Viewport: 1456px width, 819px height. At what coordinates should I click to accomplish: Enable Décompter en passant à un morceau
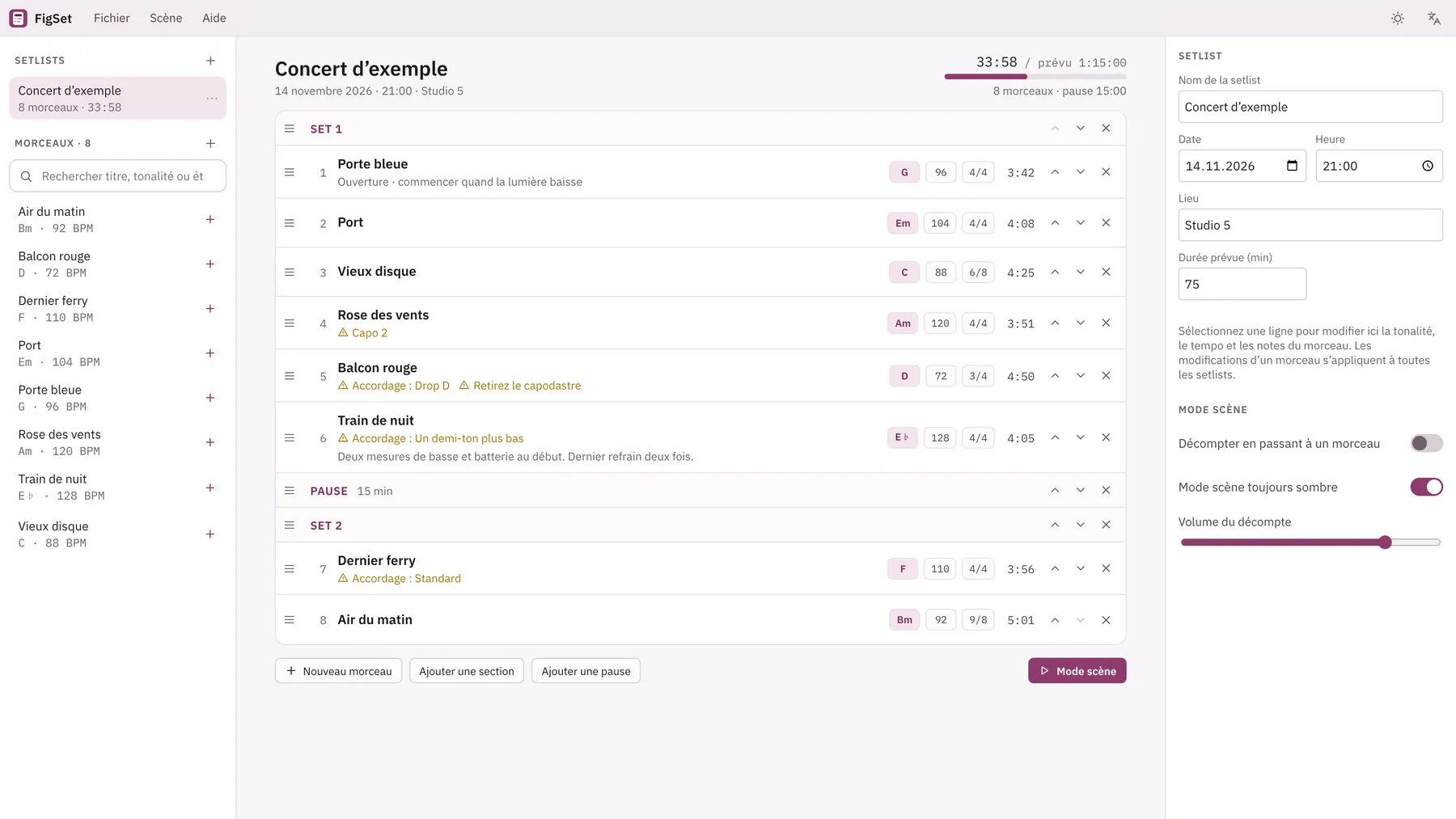coord(1427,443)
